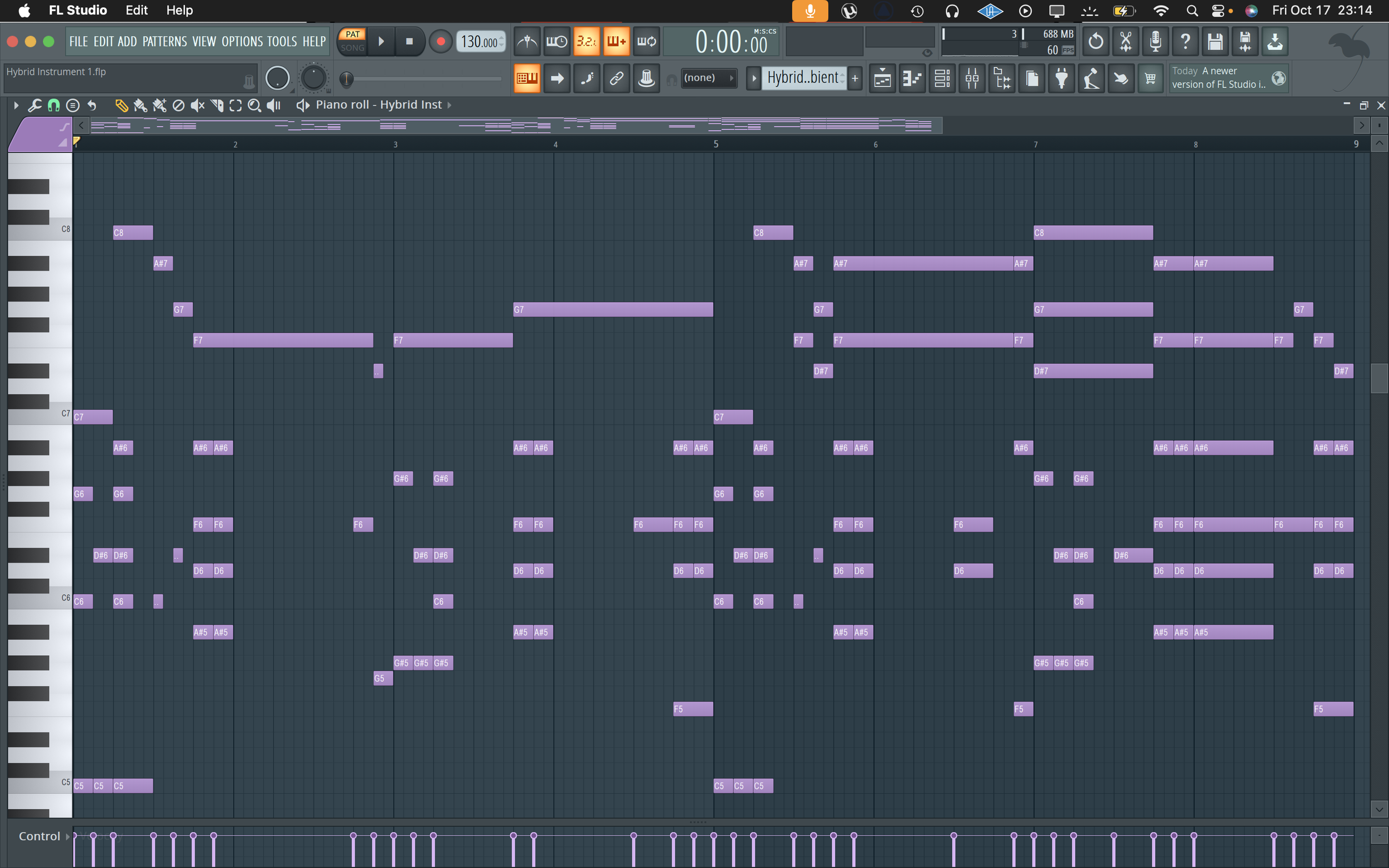Open the PATTERNS menu
1389x868 pixels.
(x=164, y=41)
